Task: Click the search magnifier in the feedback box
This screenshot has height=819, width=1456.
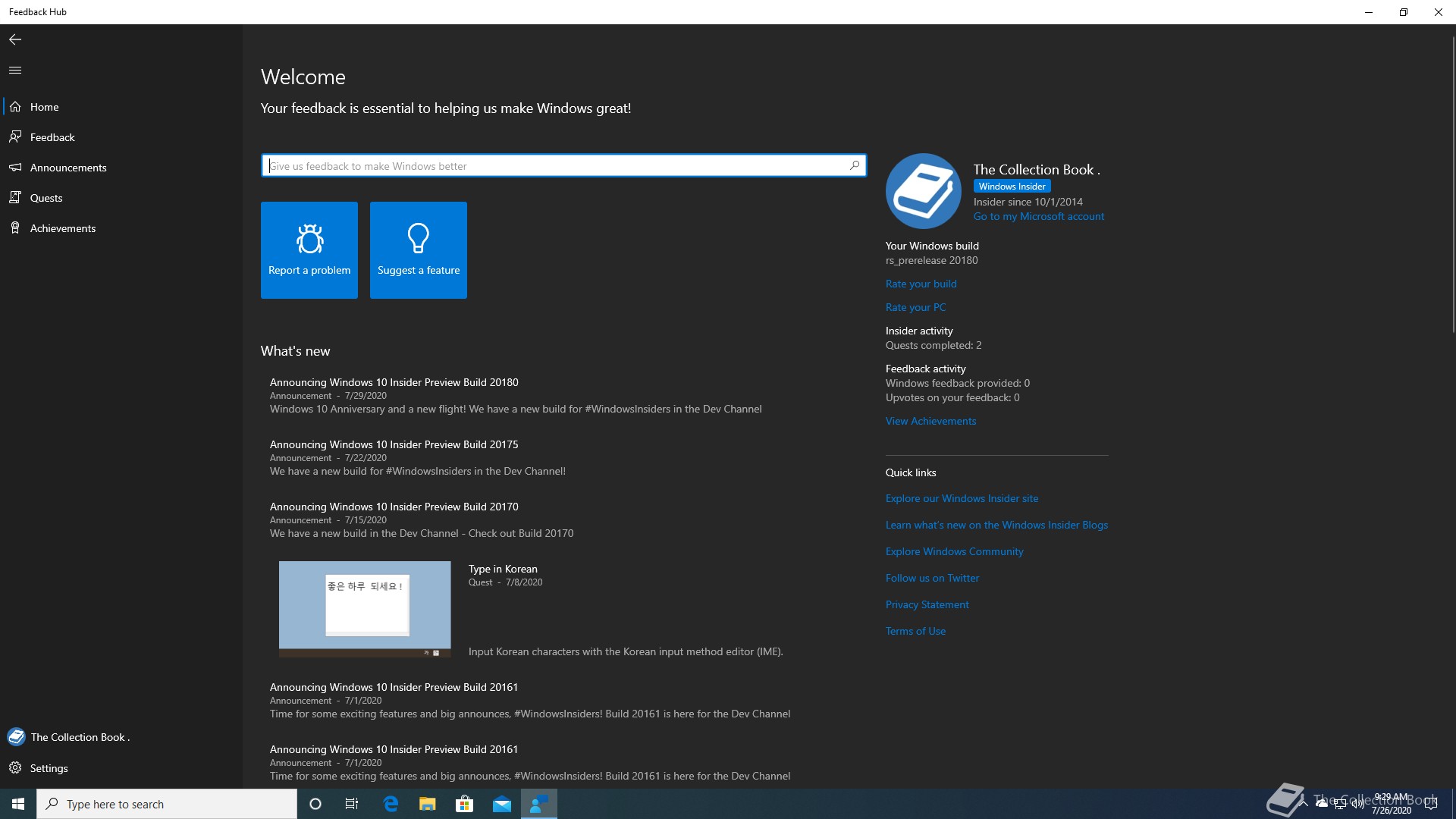Action: 855,165
